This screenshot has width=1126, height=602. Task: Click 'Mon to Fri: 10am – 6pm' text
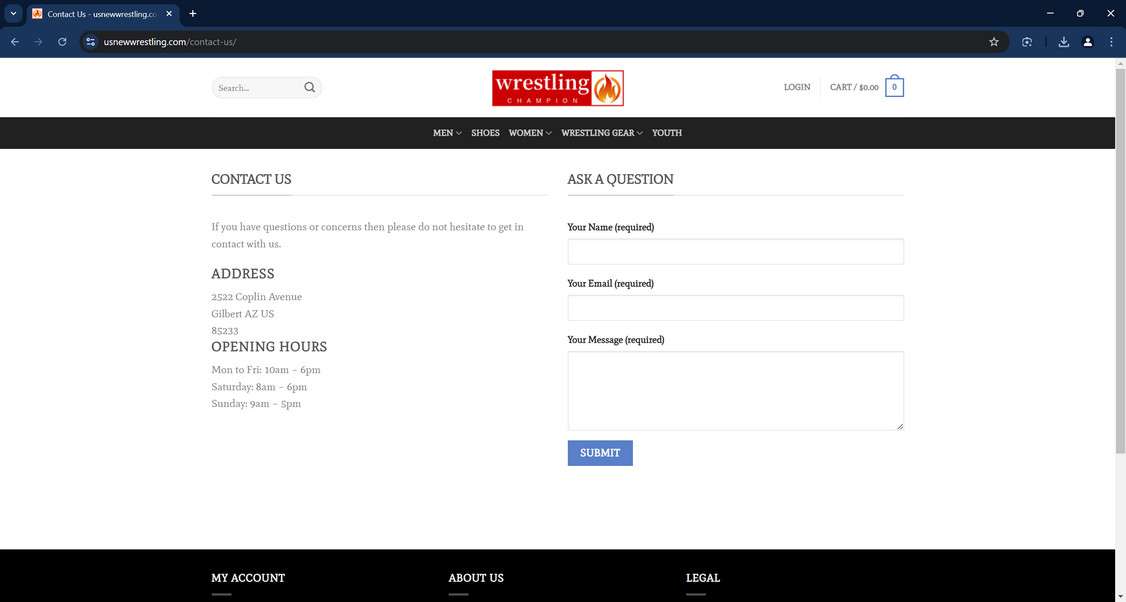pyautogui.click(x=266, y=370)
